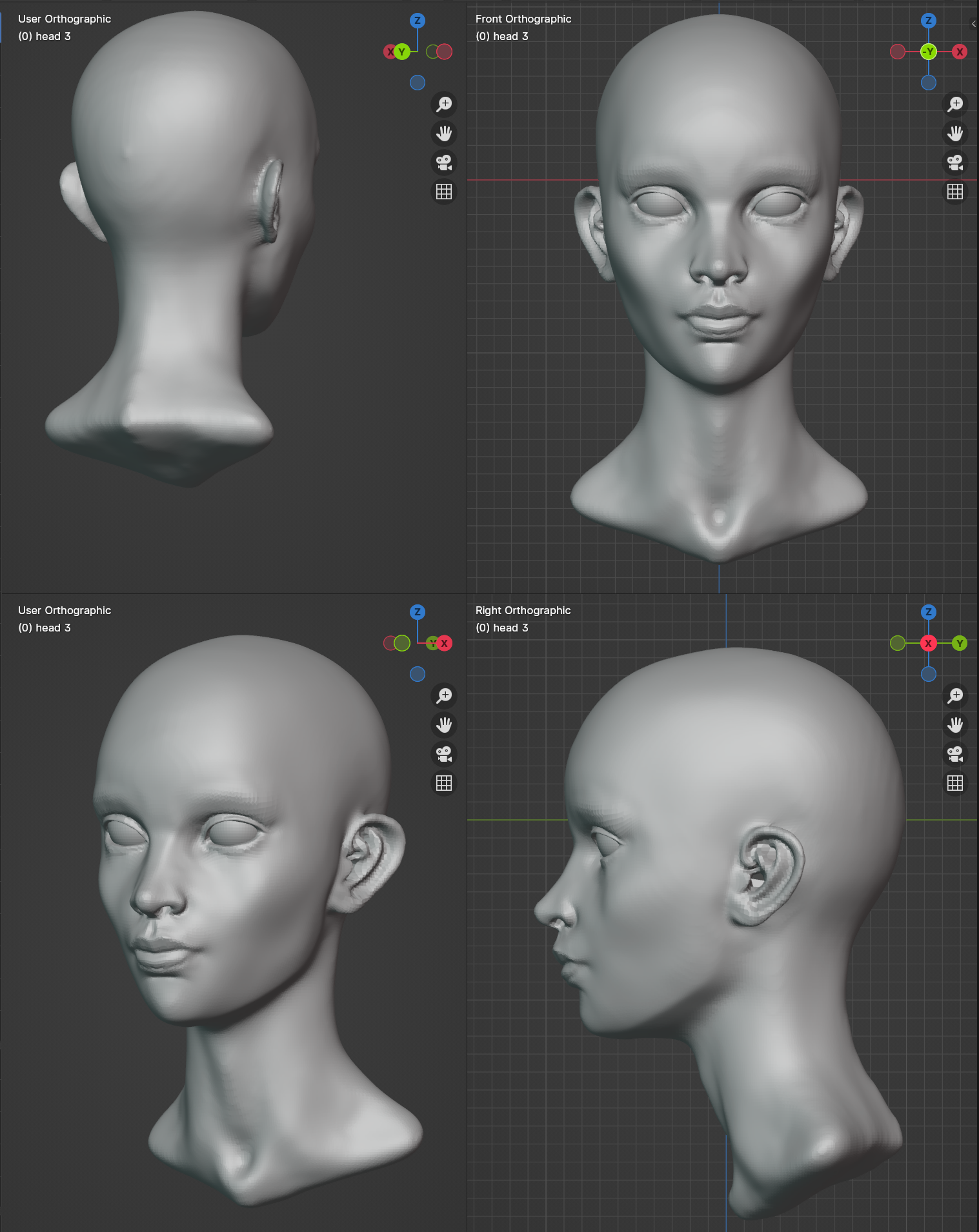
Task: Click pan hand icon in back-of-head viewport
Action: tap(444, 134)
